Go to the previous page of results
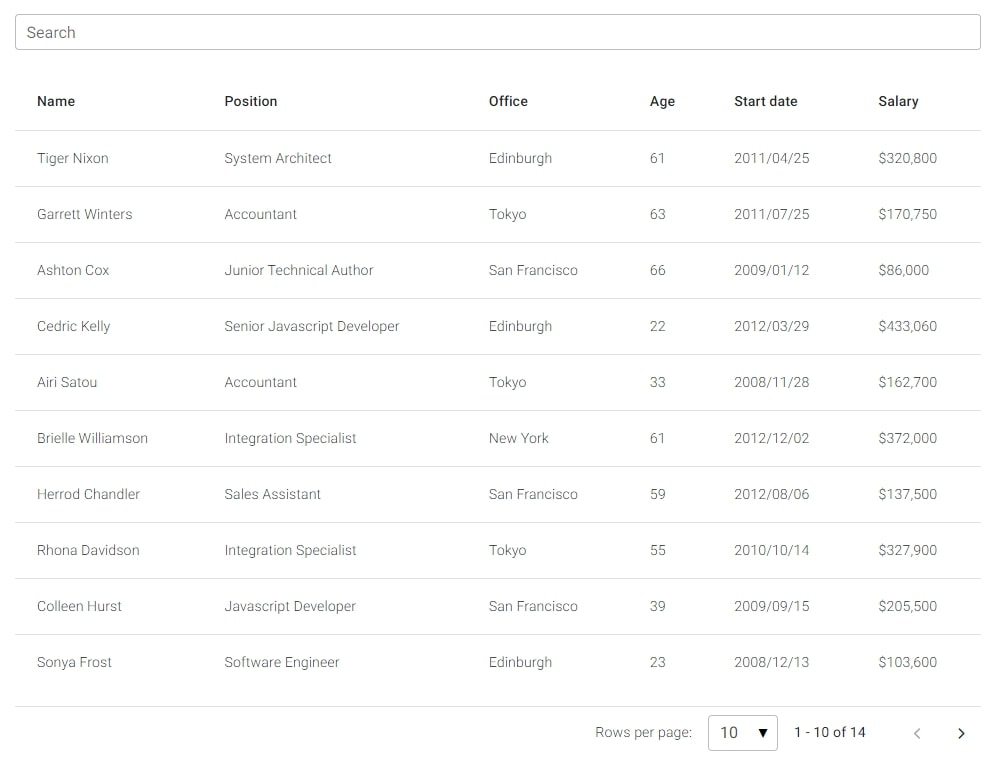The height and width of the screenshot is (759, 1000). pos(917,733)
